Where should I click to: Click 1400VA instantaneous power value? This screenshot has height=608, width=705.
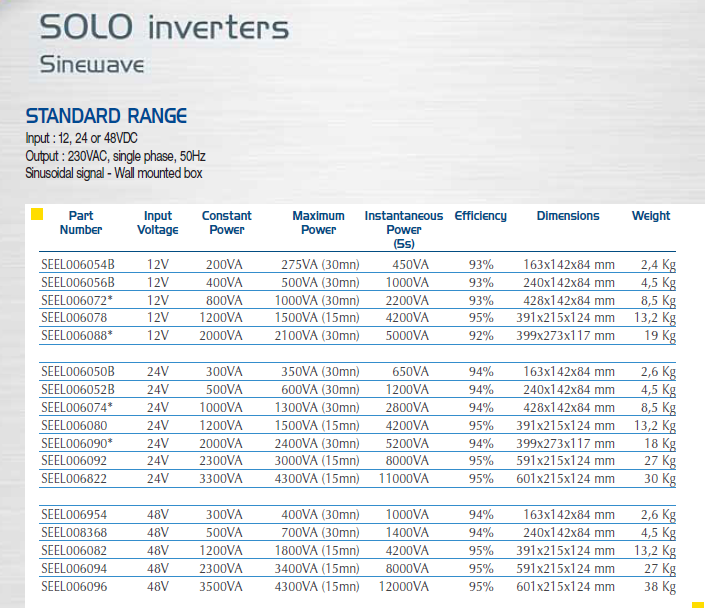(x=407, y=532)
